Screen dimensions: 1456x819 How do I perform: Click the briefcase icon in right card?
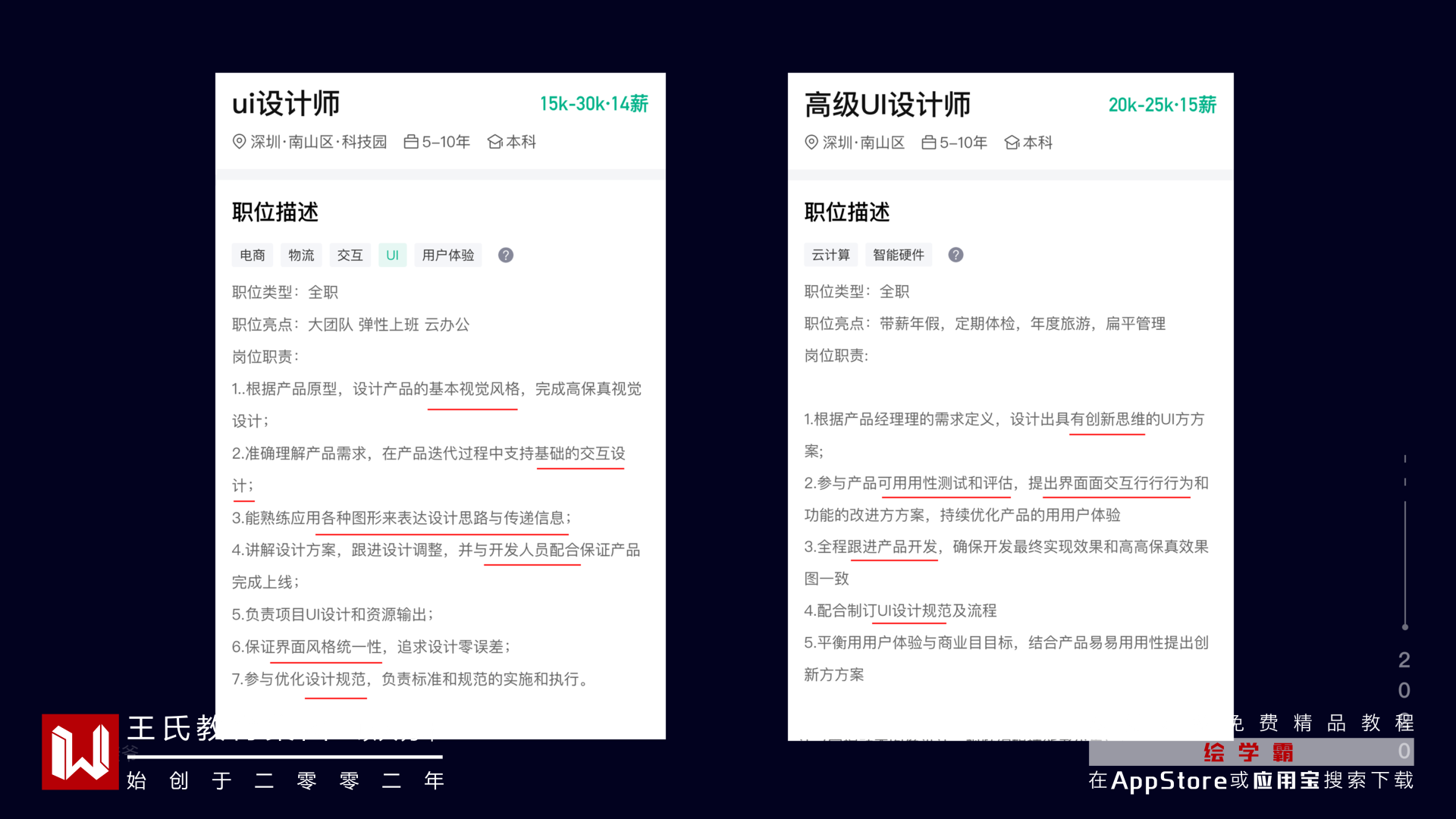tap(928, 143)
